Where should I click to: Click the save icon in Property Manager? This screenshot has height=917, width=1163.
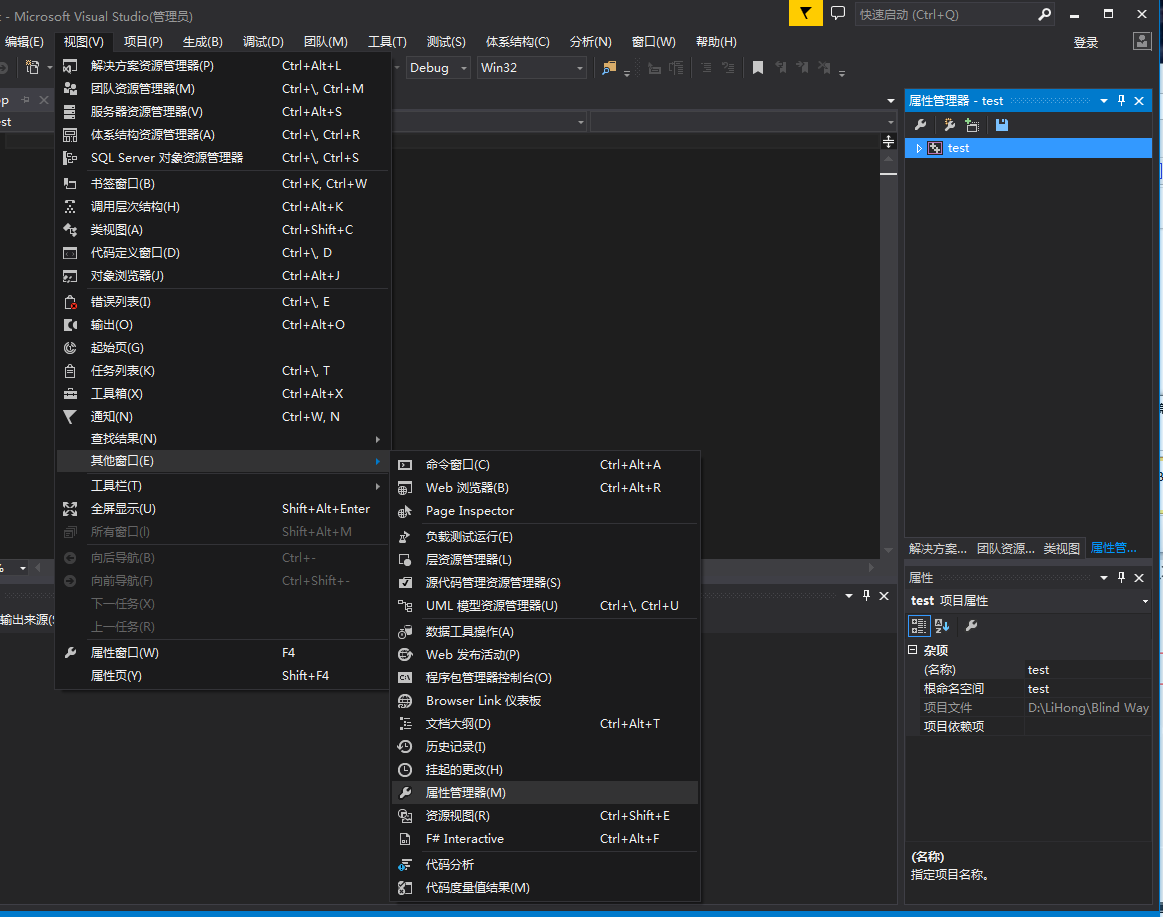pyautogui.click(x=1002, y=125)
